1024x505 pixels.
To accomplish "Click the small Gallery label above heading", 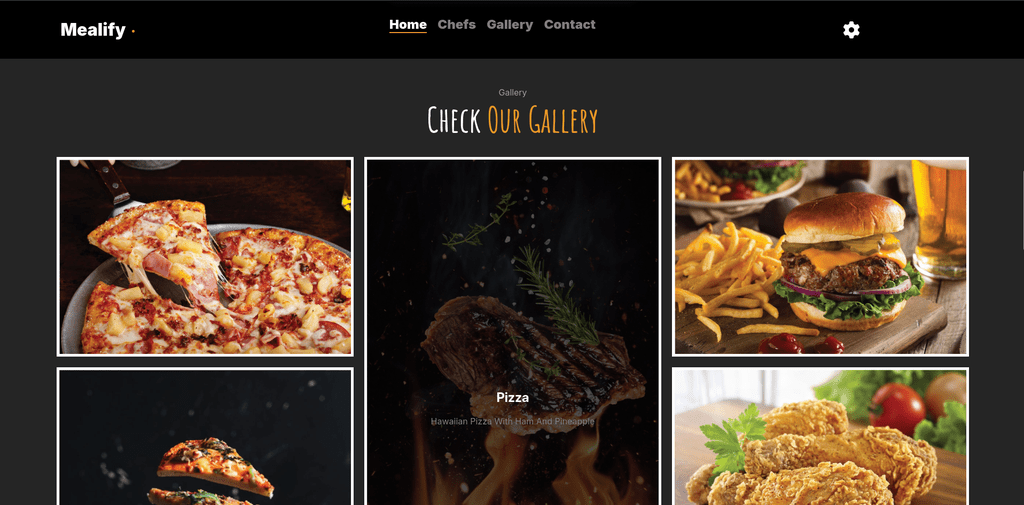I will coord(513,93).
